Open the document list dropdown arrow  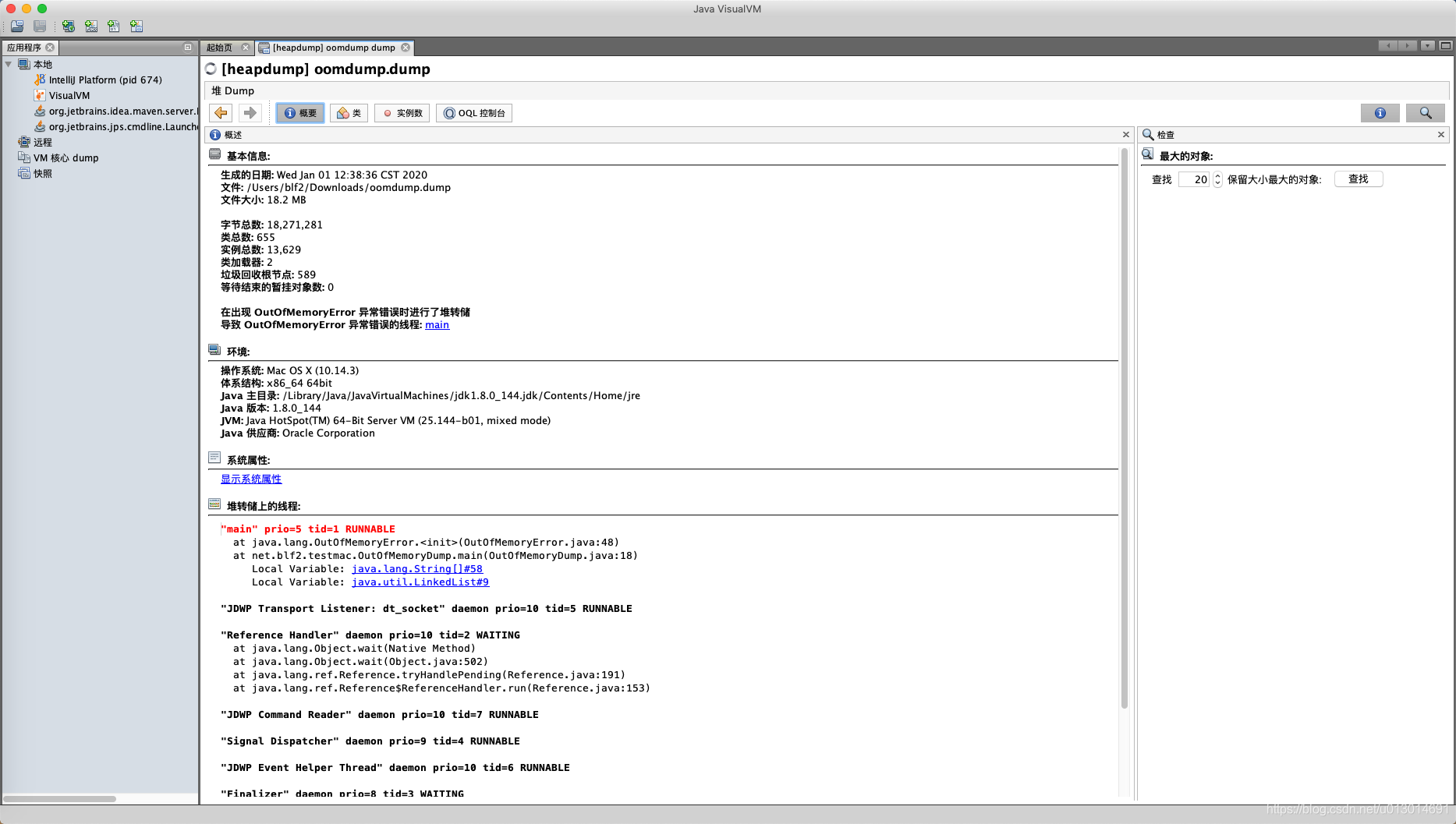pyautogui.click(x=1427, y=46)
